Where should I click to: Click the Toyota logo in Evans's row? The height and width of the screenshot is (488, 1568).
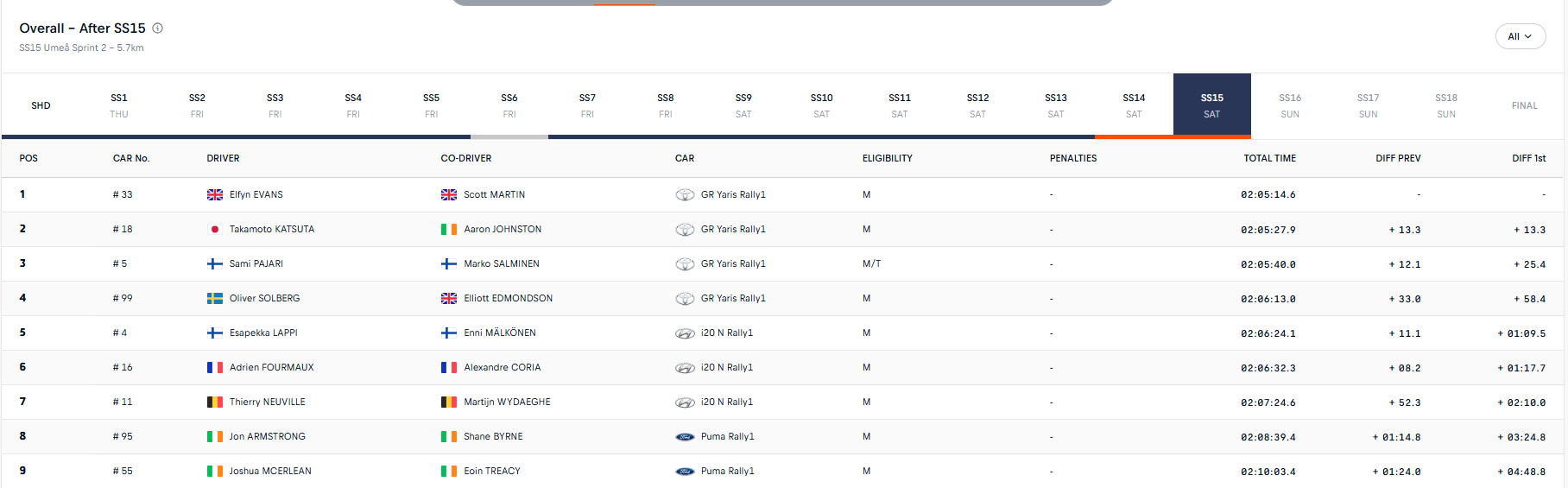click(x=685, y=195)
